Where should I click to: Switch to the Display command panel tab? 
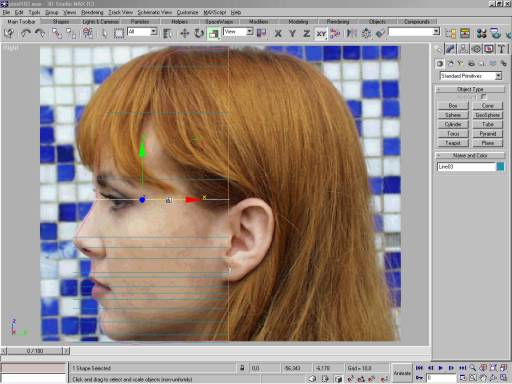pos(489,49)
